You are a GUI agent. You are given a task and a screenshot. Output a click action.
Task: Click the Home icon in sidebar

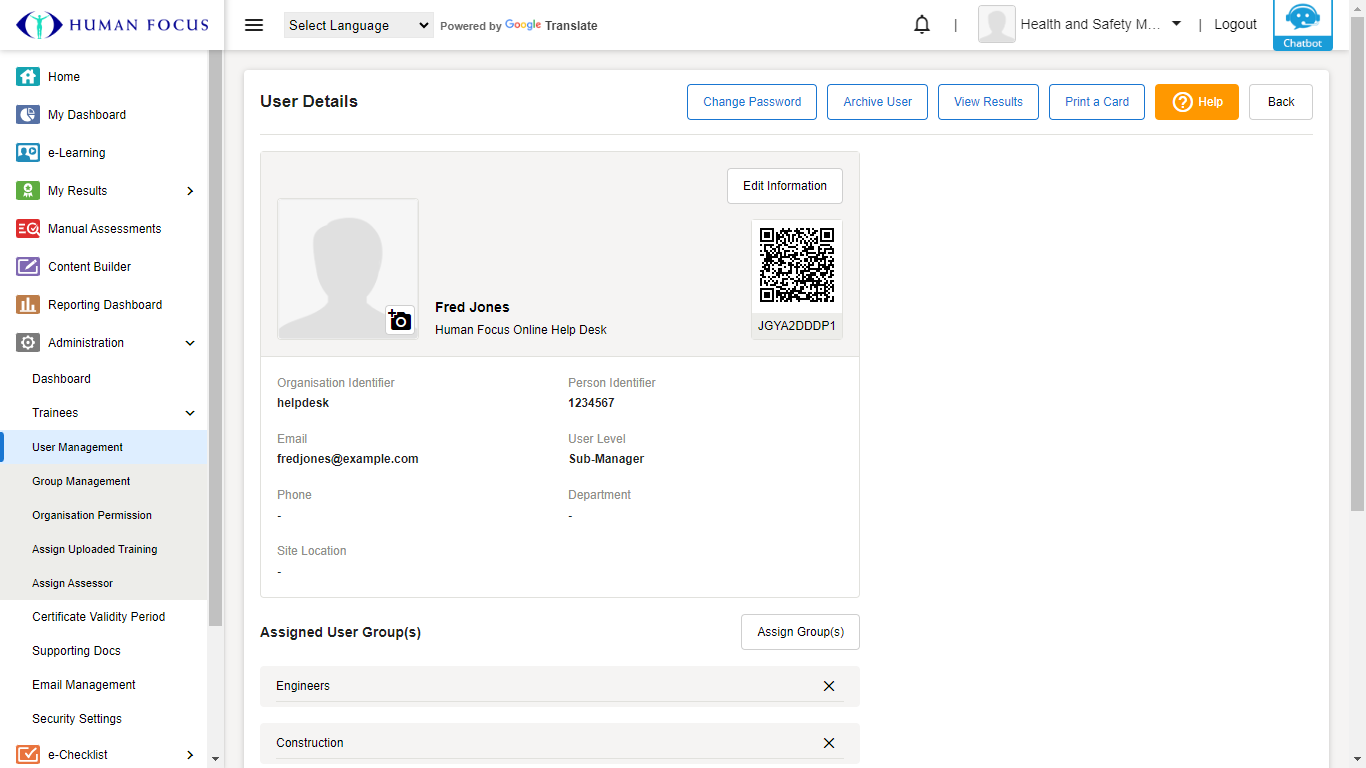pos(28,77)
